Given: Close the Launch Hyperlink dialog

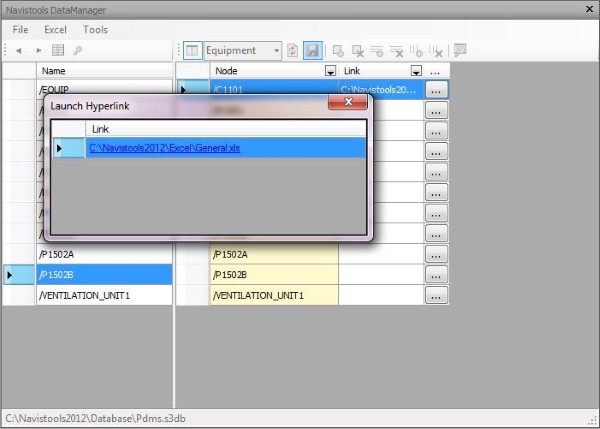Looking at the screenshot, I should point(347,101).
